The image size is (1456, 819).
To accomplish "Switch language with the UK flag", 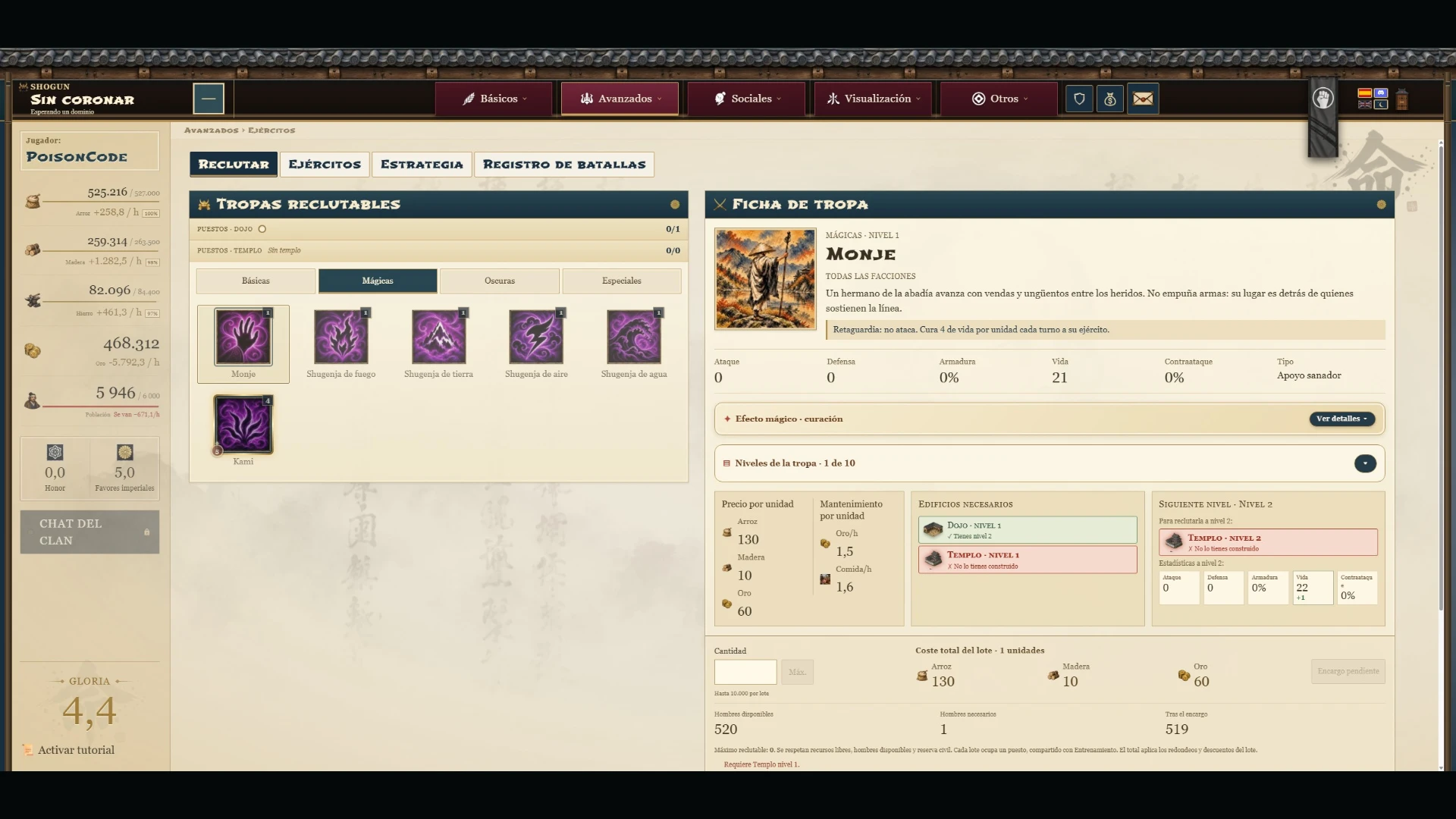I will tap(1364, 105).
